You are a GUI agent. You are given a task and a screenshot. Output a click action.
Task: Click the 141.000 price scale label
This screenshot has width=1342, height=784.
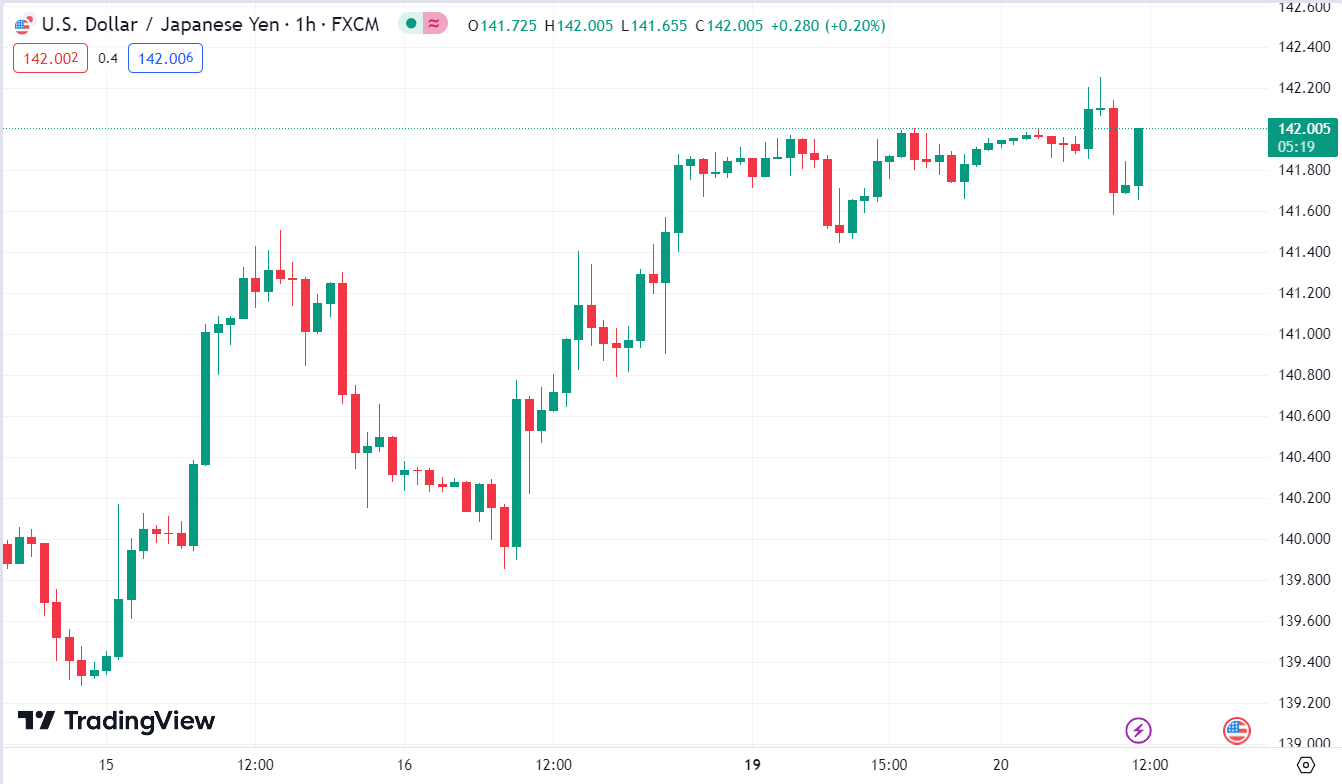1304,333
